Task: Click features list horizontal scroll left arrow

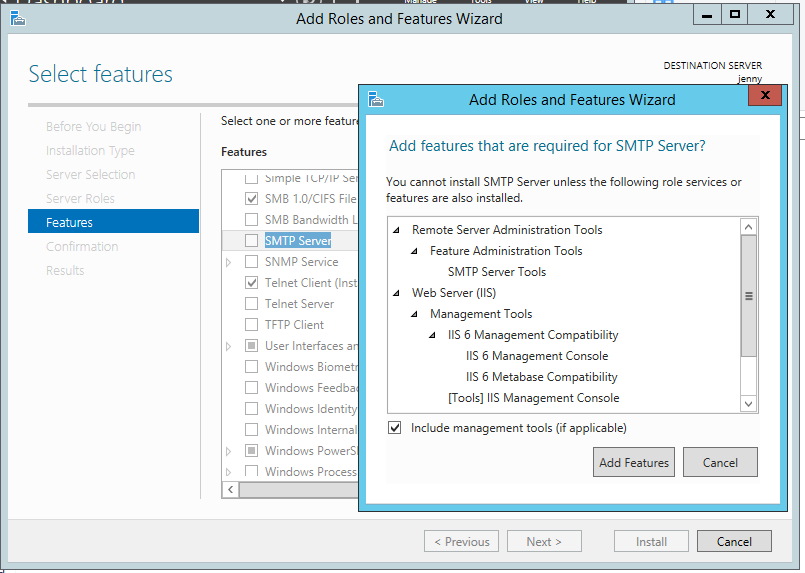Action: coord(231,489)
